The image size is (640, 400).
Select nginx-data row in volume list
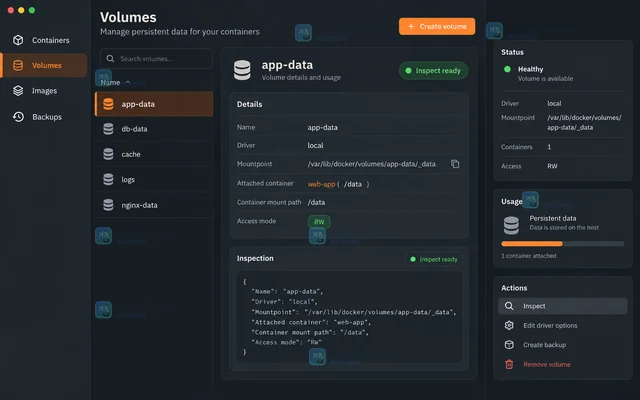pyautogui.click(x=154, y=205)
